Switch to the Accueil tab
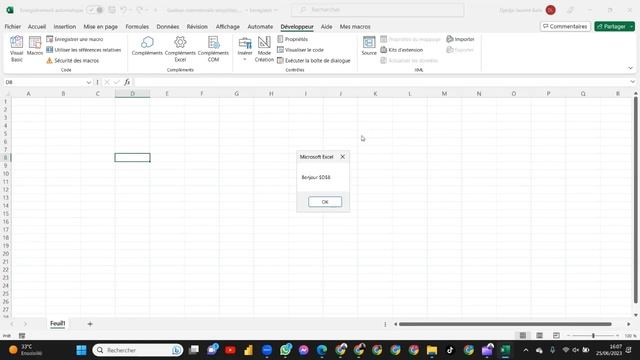 37,27
